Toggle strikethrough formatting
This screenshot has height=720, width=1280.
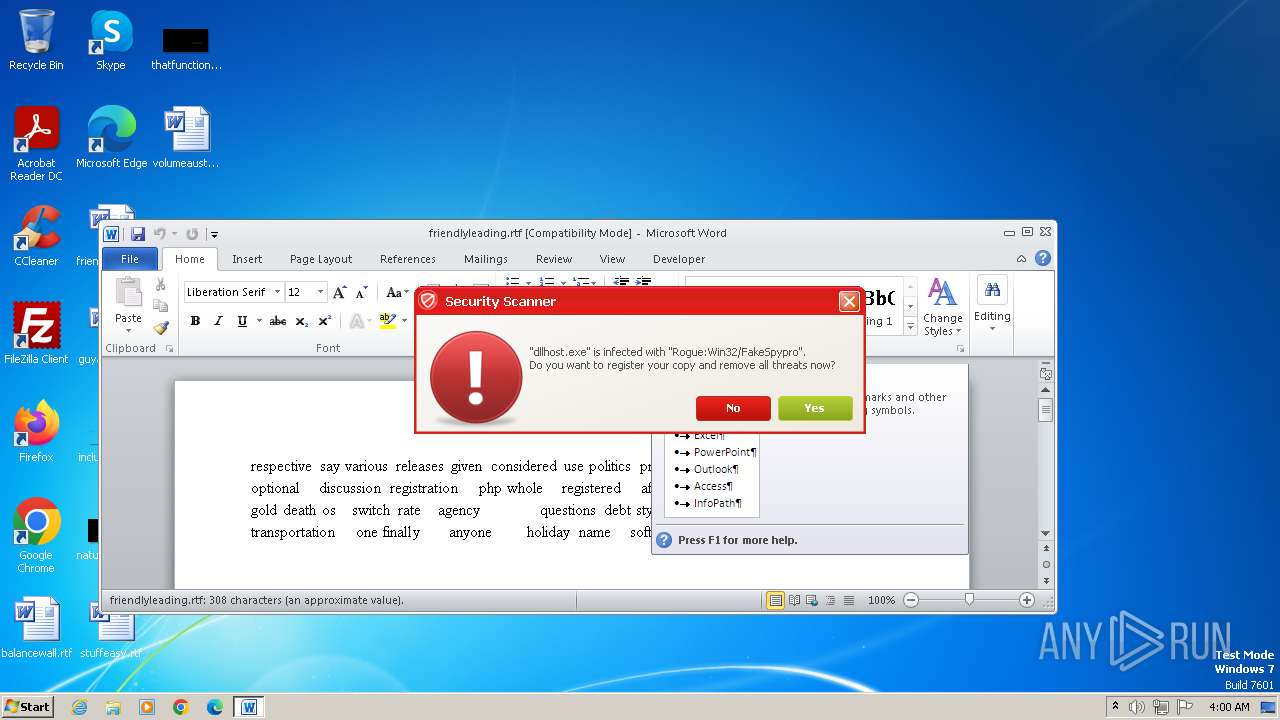point(278,321)
